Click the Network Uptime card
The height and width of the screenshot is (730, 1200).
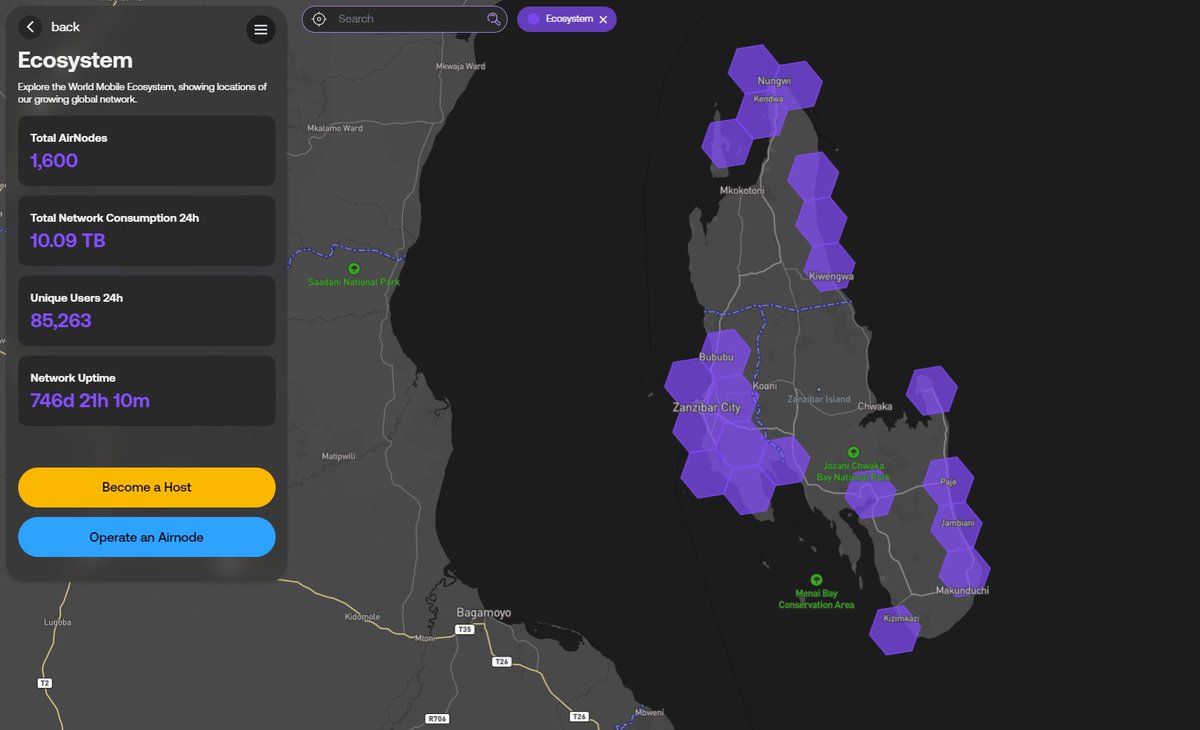coord(147,391)
